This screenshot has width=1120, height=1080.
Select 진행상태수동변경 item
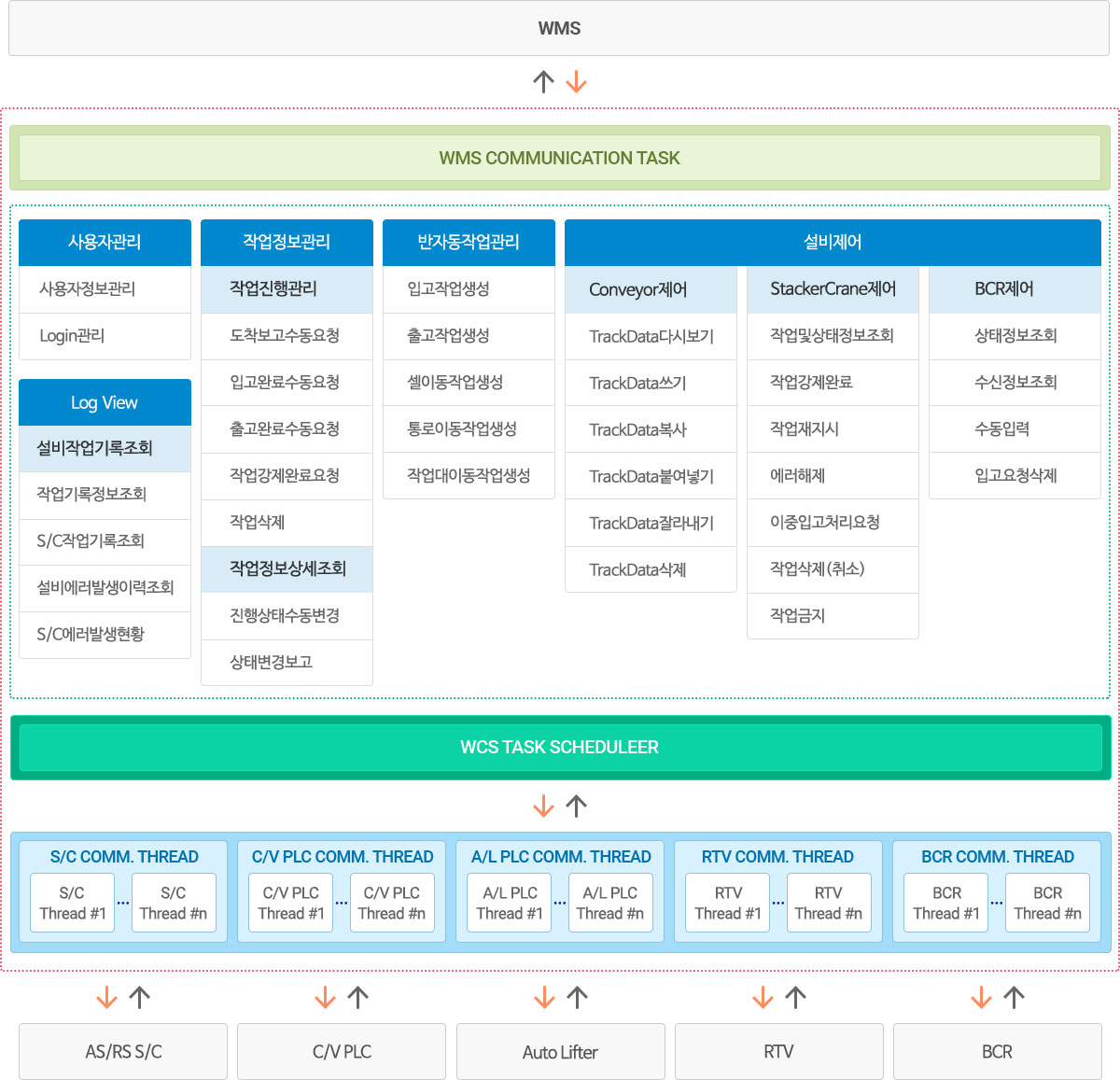tap(287, 616)
